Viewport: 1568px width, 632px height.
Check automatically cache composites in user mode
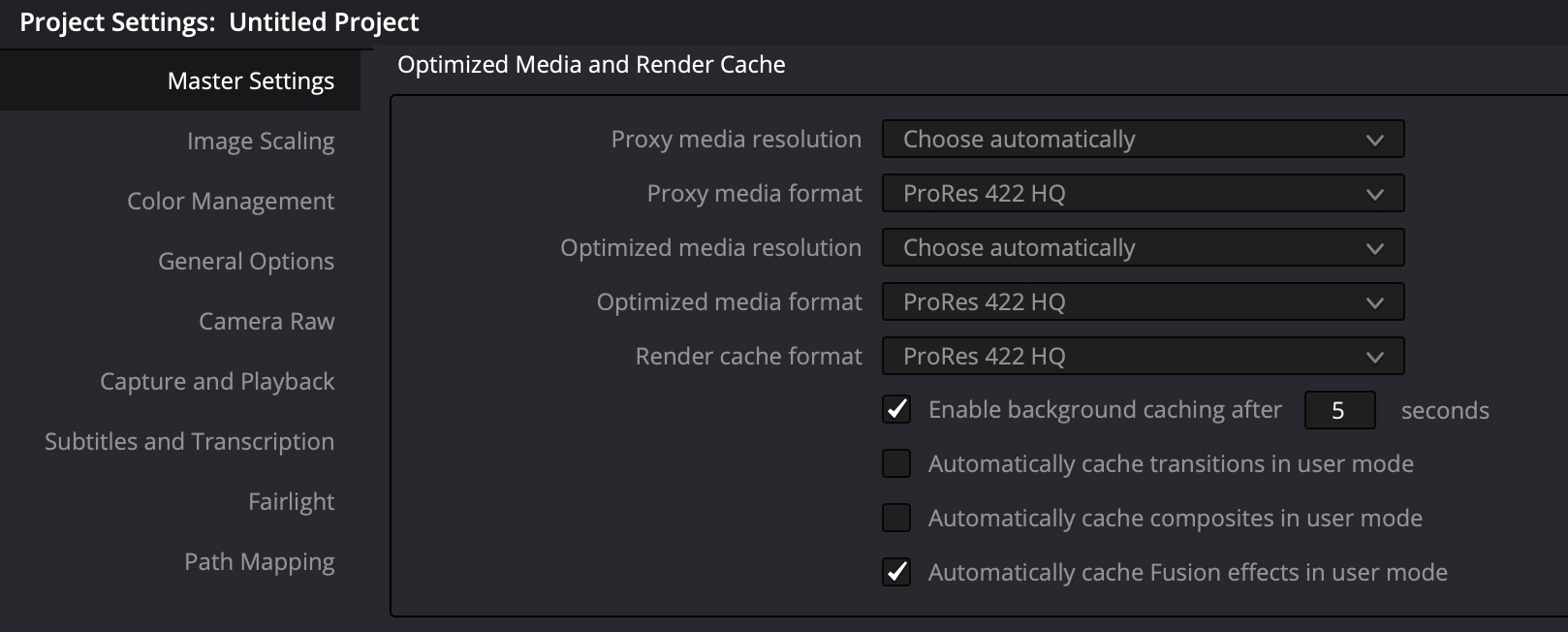tap(896, 519)
